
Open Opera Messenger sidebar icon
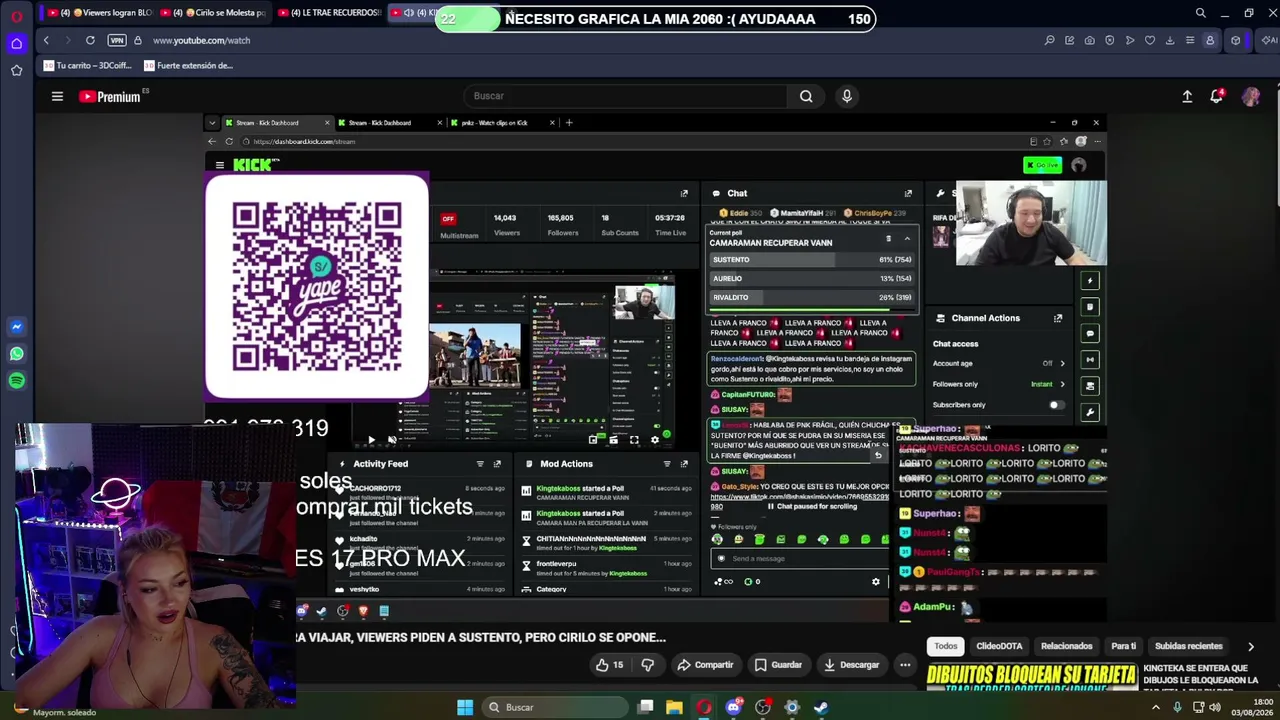tap(16, 327)
